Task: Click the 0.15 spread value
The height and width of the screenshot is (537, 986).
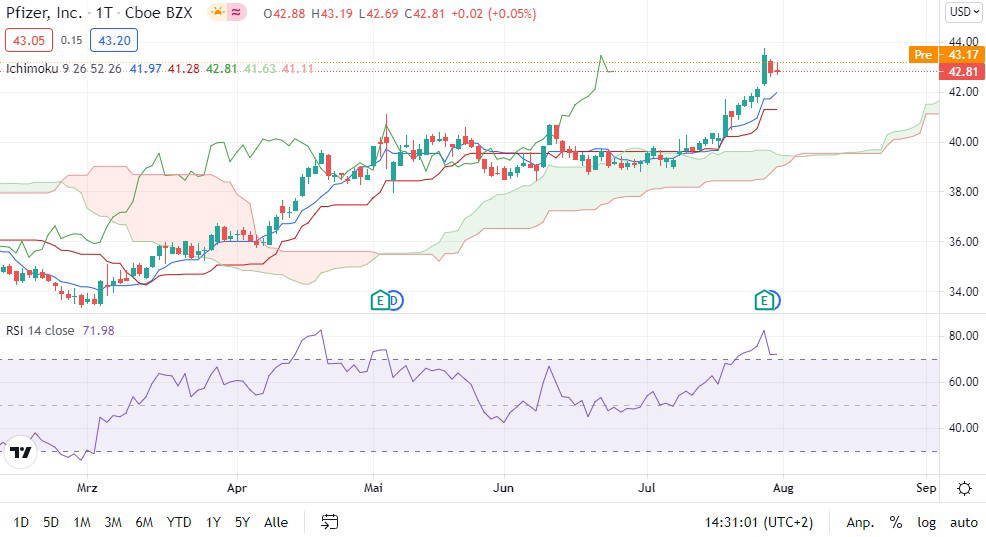Action: (x=71, y=40)
